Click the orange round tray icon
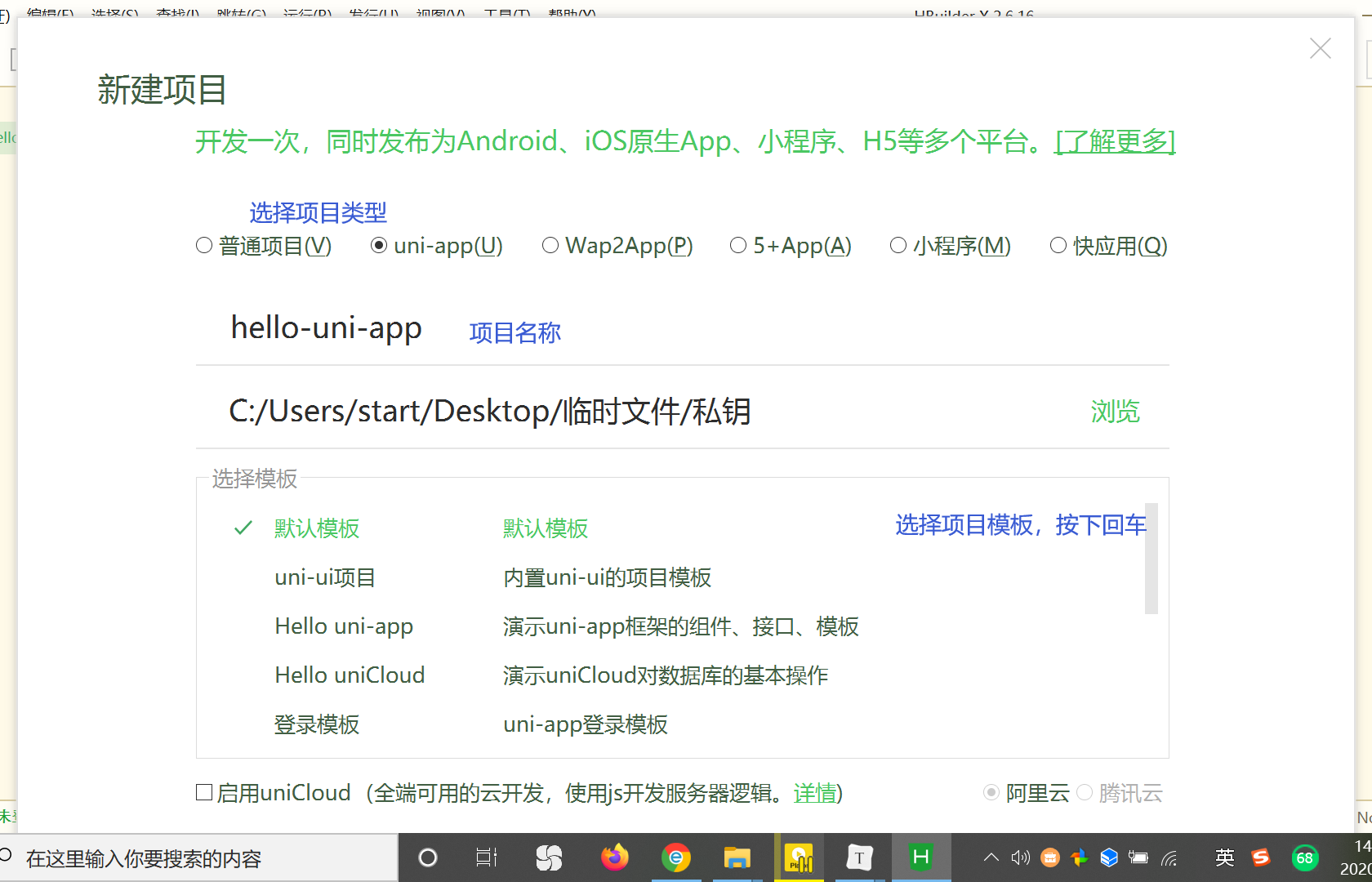1372x882 pixels. pyautogui.click(x=1050, y=857)
